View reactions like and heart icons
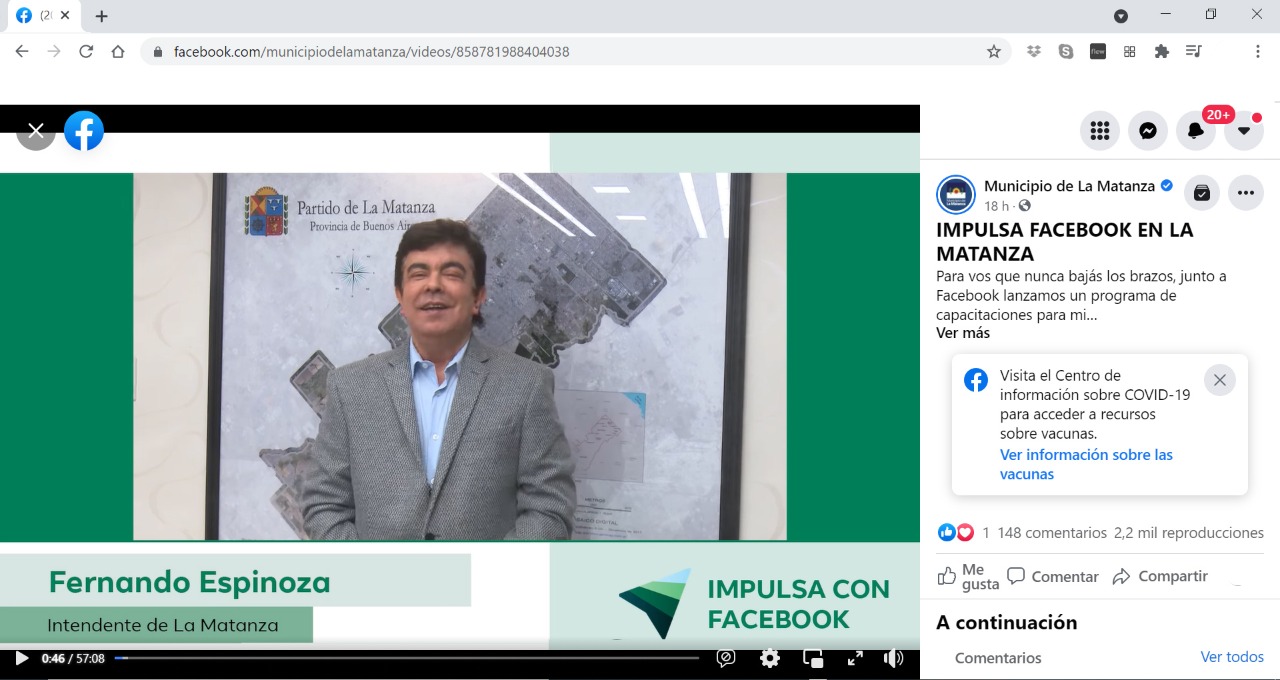Image resolution: width=1280 pixels, height=680 pixels. (x=956, y=533)
